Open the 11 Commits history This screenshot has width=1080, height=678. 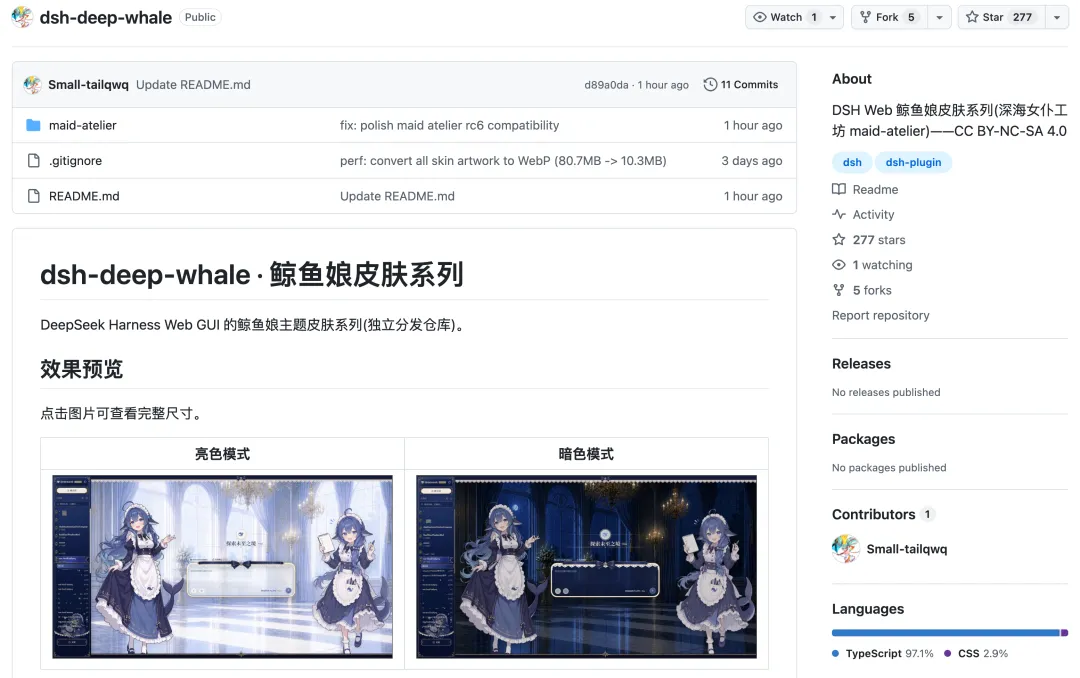click(x=741, y=85)
